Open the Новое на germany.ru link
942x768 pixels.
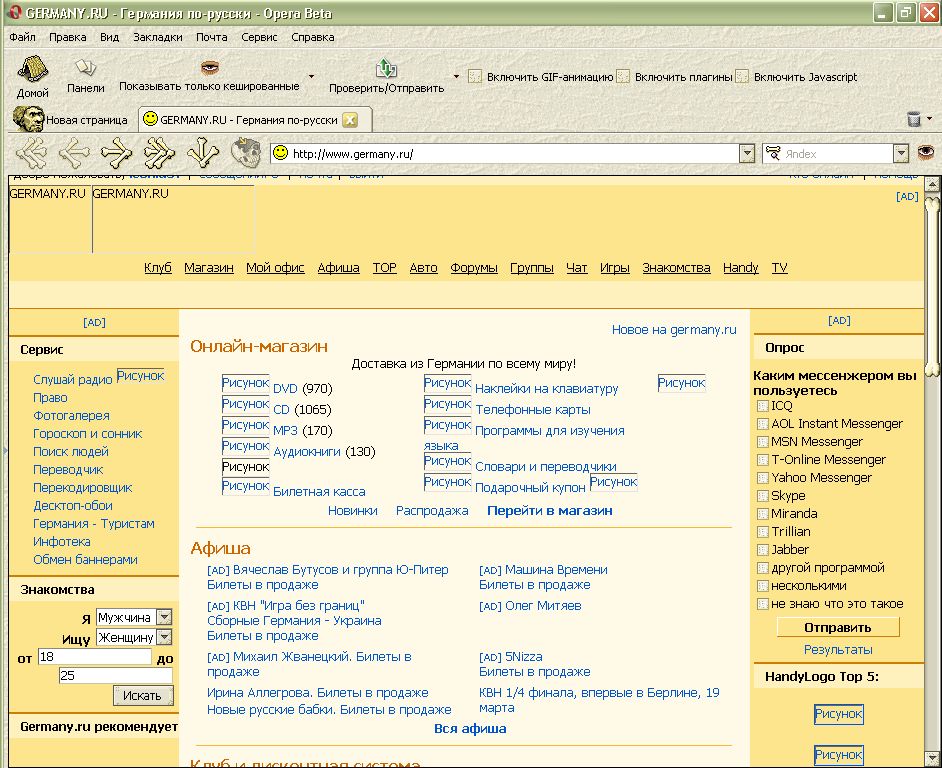(674, 329)
